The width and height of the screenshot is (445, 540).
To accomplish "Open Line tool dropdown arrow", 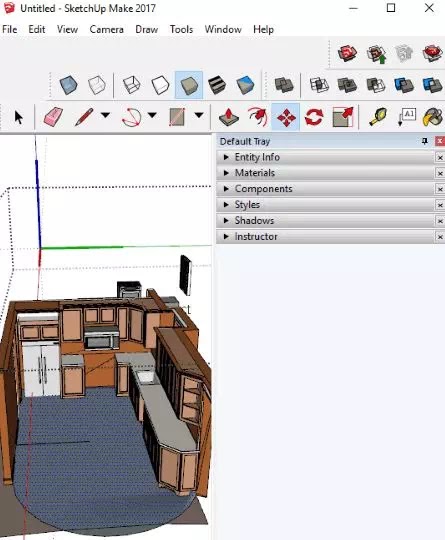I will (105, 115).
